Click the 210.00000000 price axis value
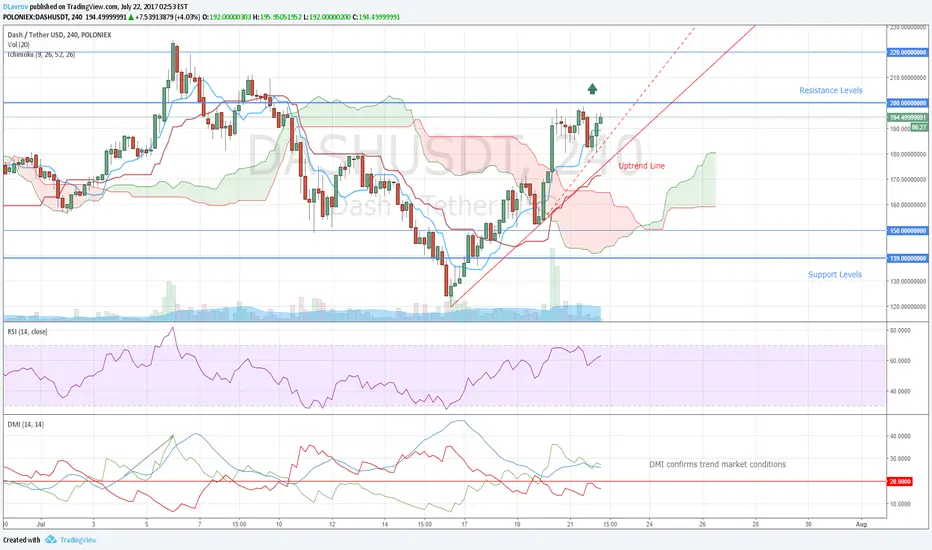Image resolution: width=932 pixels, height=550 pixels. [908, 78]
